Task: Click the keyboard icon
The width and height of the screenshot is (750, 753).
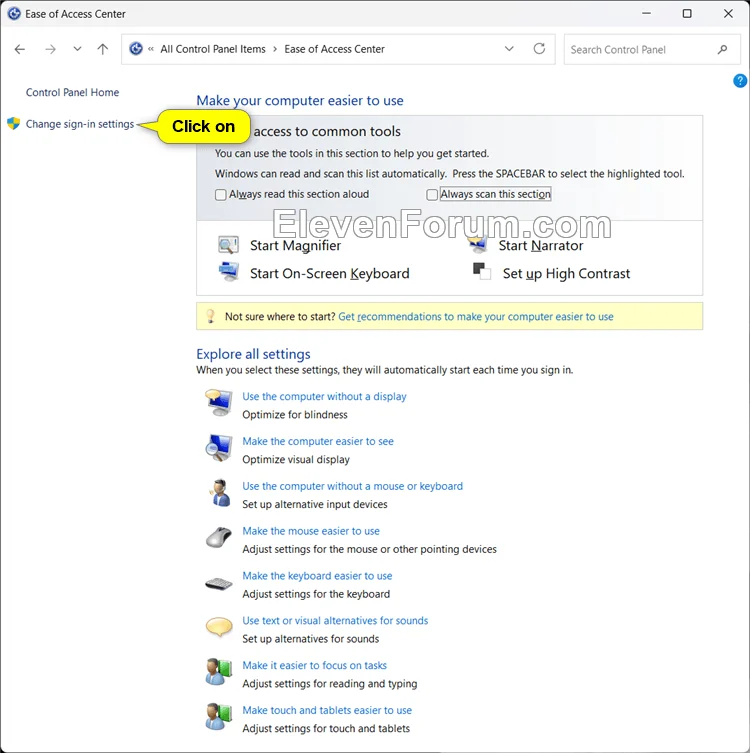Action: point(219,583)
